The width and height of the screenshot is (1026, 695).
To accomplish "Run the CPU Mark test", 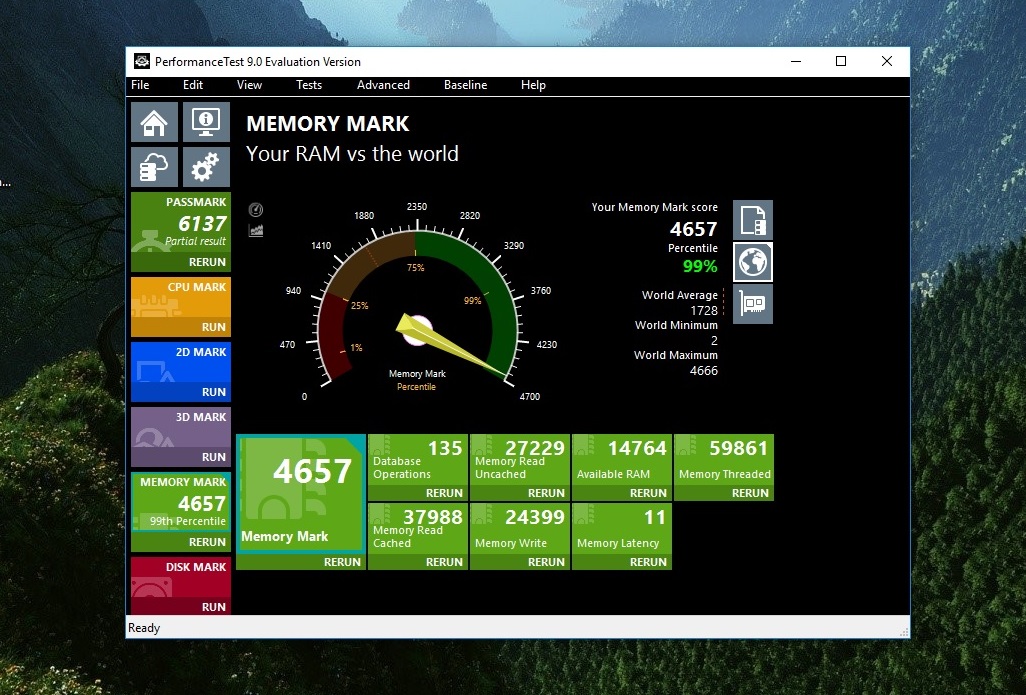I will pyautogui.click(x=213, y=327).
